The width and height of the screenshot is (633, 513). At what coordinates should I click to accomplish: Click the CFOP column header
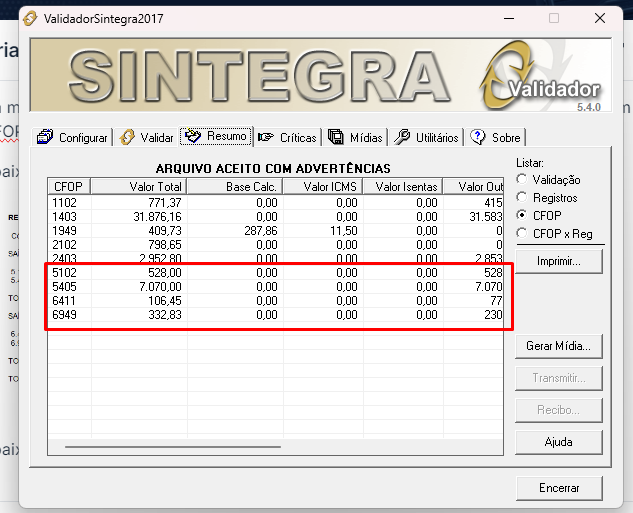click(69, 186)
